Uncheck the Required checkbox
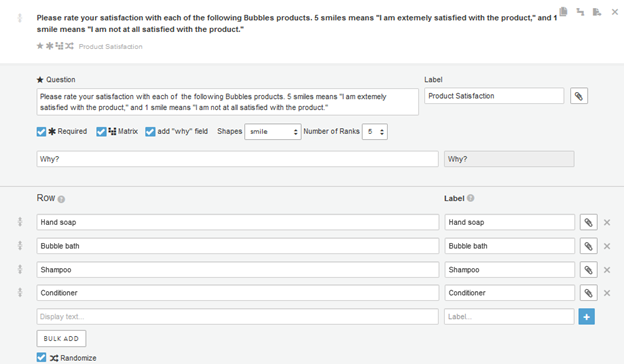Screen dimensions: 624x364 pyautogui.click(x=41, y=132)
